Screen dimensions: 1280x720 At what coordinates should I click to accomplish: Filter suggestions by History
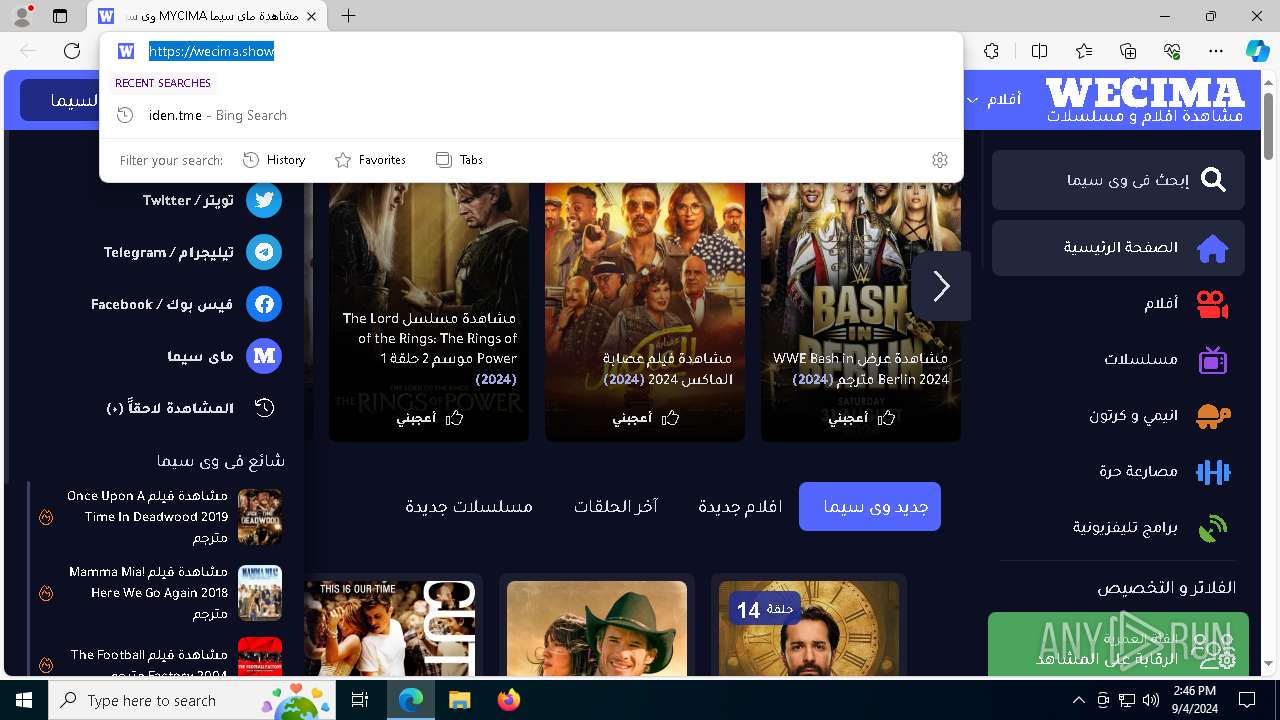tap(274, 160)
